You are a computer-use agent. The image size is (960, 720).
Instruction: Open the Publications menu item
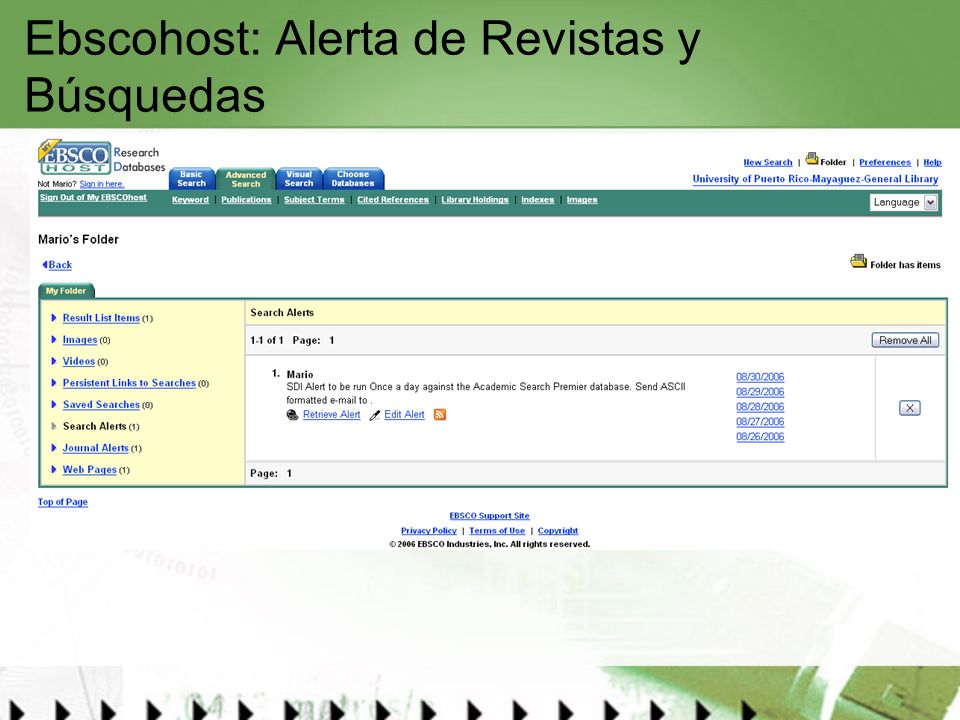[246, 200]
